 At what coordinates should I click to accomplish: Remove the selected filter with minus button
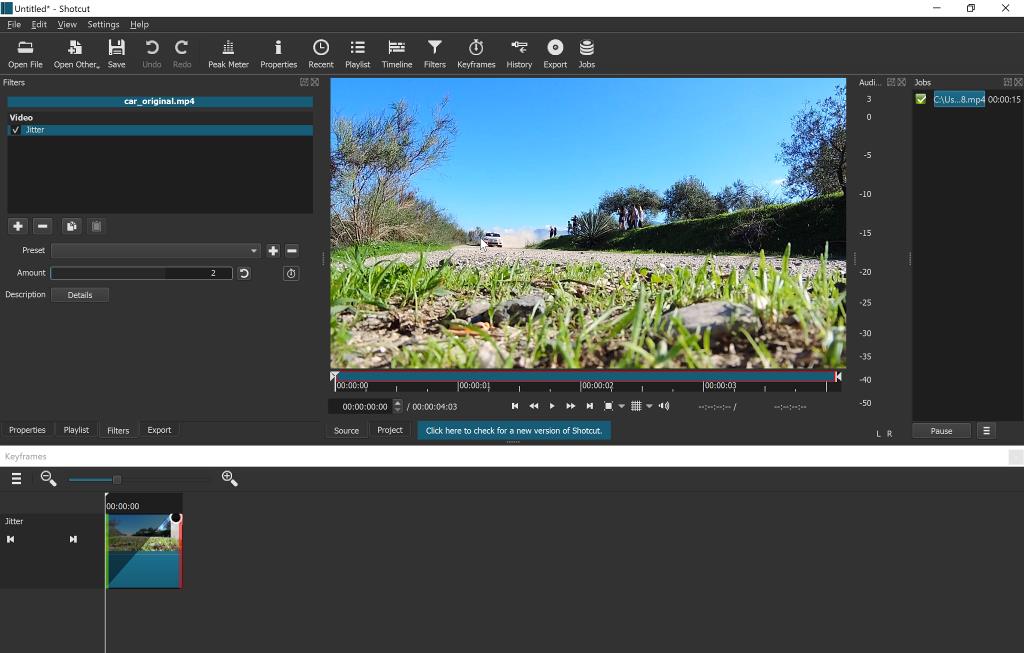(42, 227)
